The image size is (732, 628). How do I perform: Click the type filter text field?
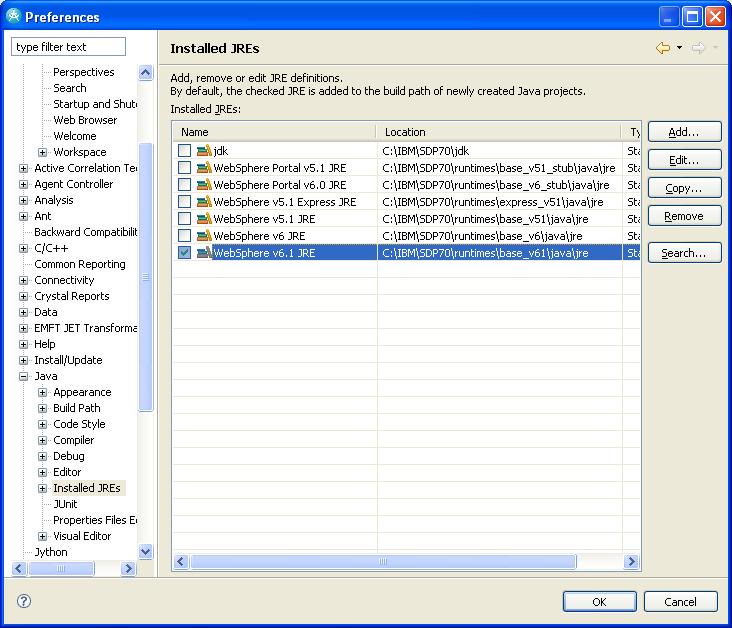(69, 47)
